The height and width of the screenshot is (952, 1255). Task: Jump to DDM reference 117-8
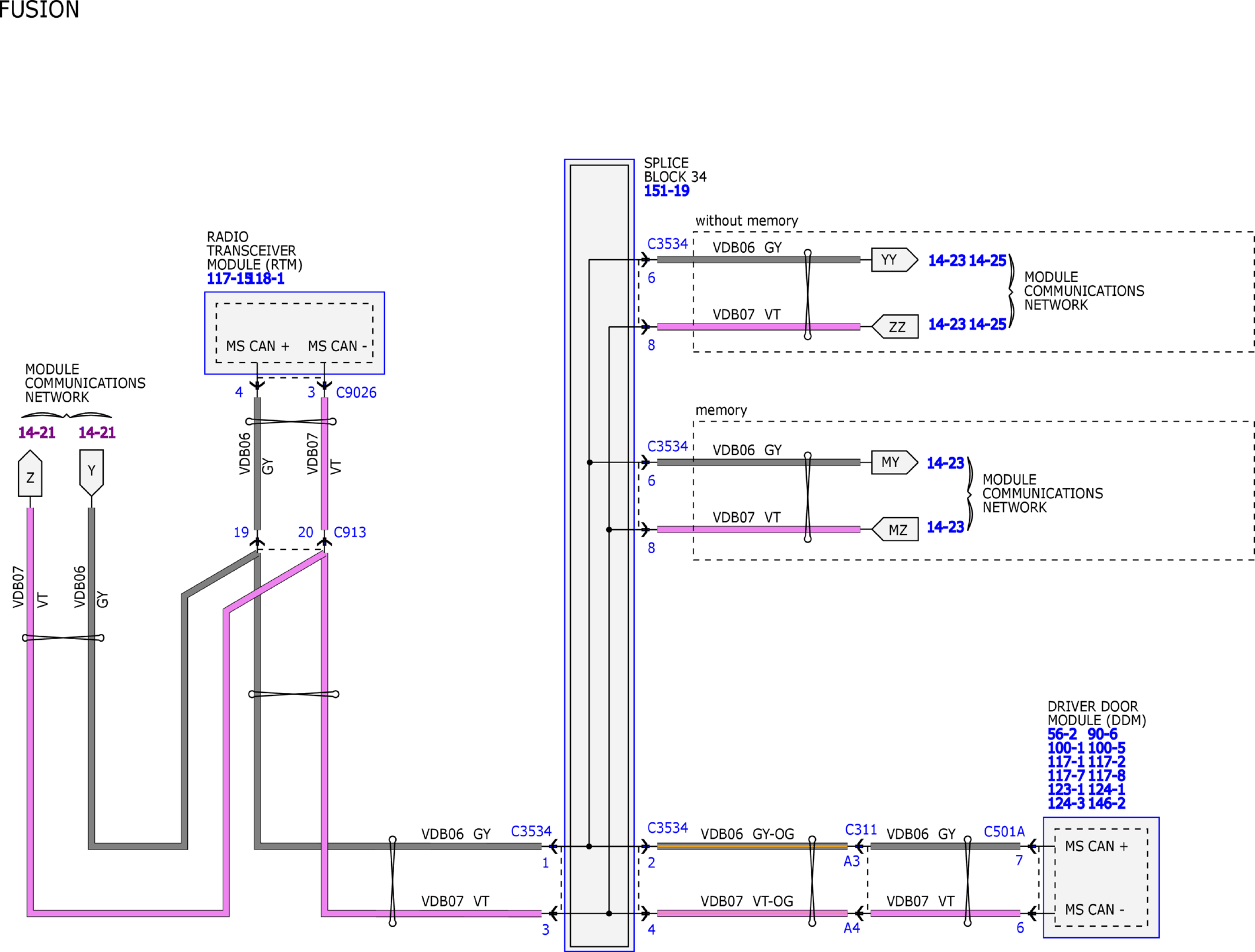click(1107, 776)
